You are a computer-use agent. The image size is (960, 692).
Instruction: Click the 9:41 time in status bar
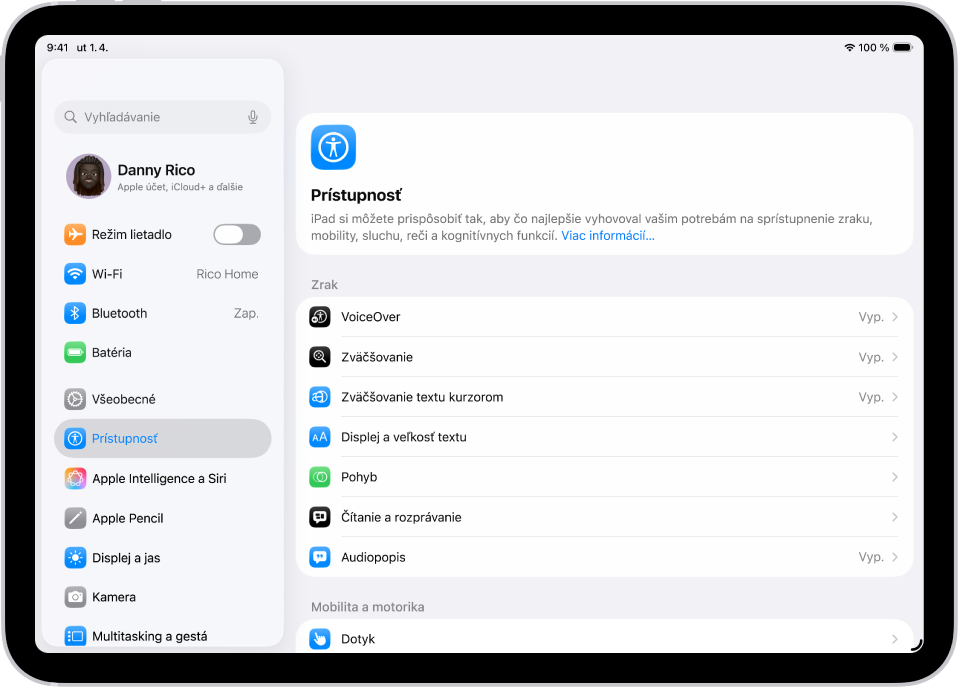tap(58, 48)
